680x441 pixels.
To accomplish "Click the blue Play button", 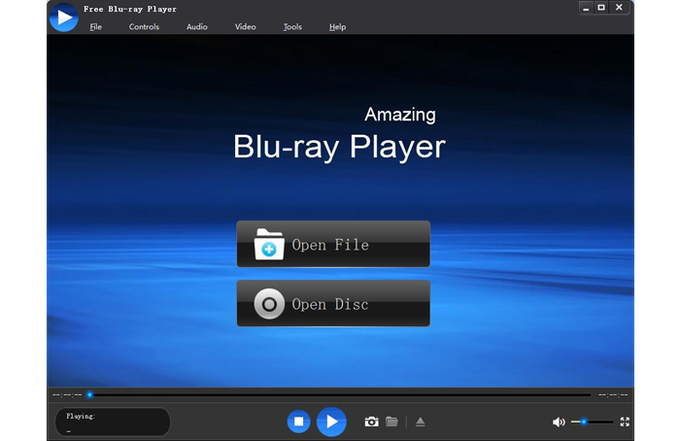I will click(x=331, y=421).
